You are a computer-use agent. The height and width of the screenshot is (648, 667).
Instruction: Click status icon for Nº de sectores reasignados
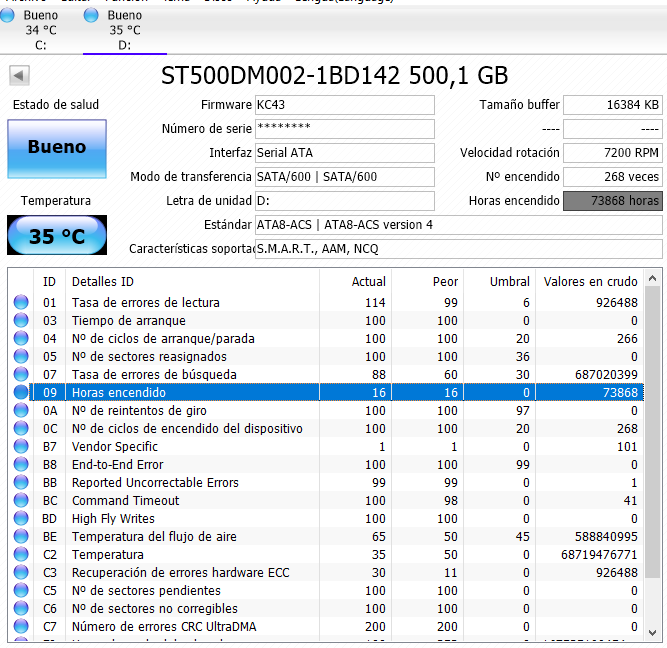point(21,357)
